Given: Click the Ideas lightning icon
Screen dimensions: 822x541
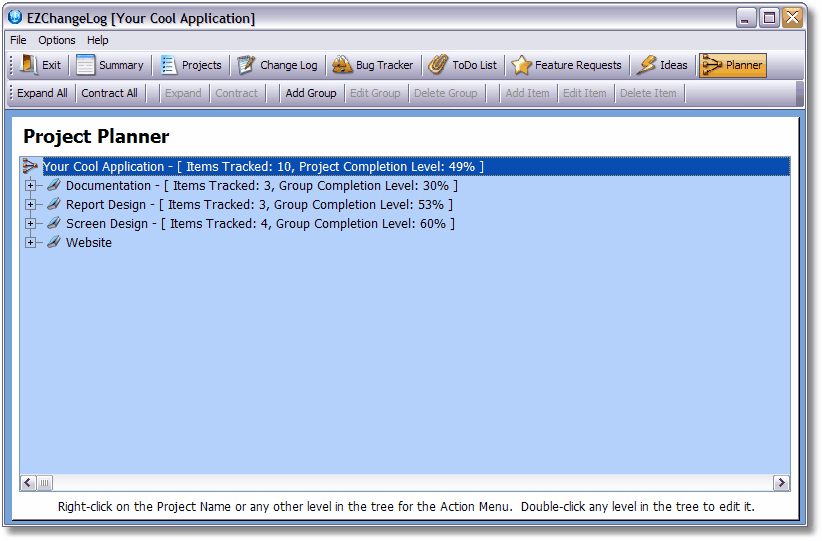Looking at the screenshot, I should (646, 65).
